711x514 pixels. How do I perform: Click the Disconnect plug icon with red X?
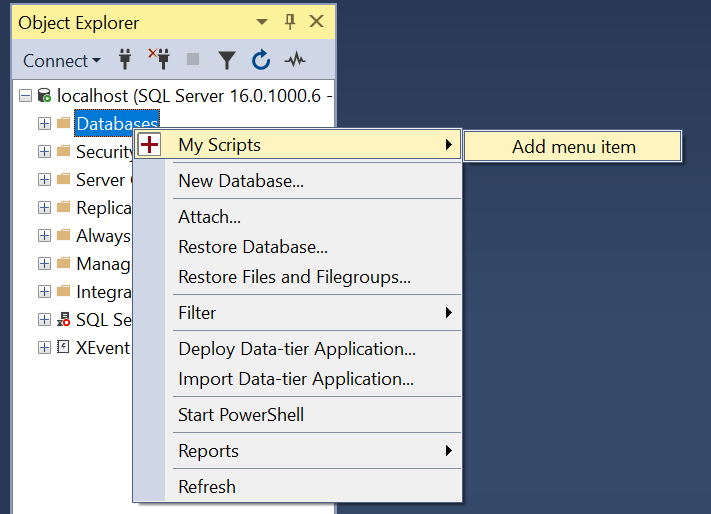click(159, 59)
